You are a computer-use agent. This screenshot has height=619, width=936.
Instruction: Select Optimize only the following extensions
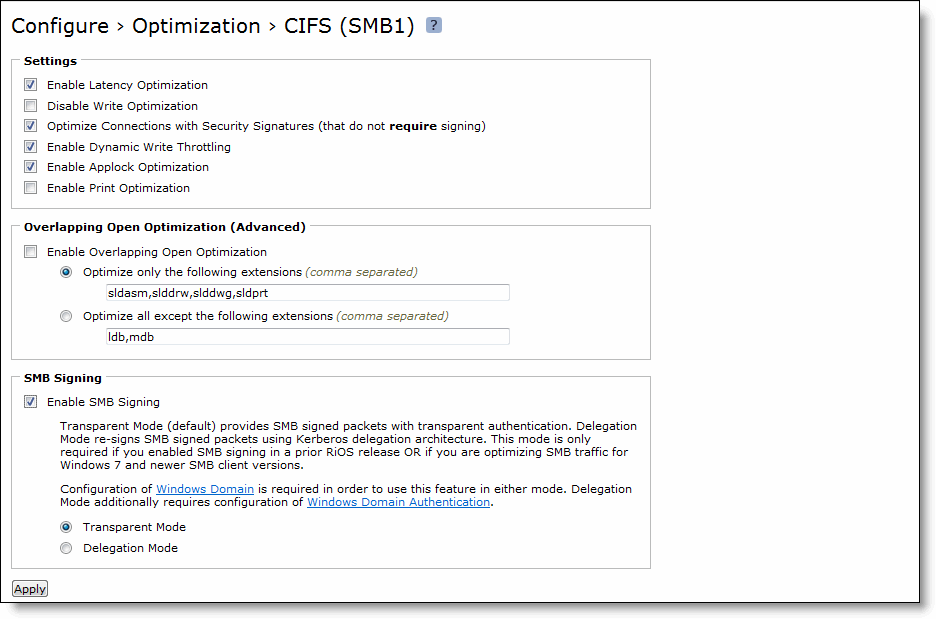click(x=67, y=272)
